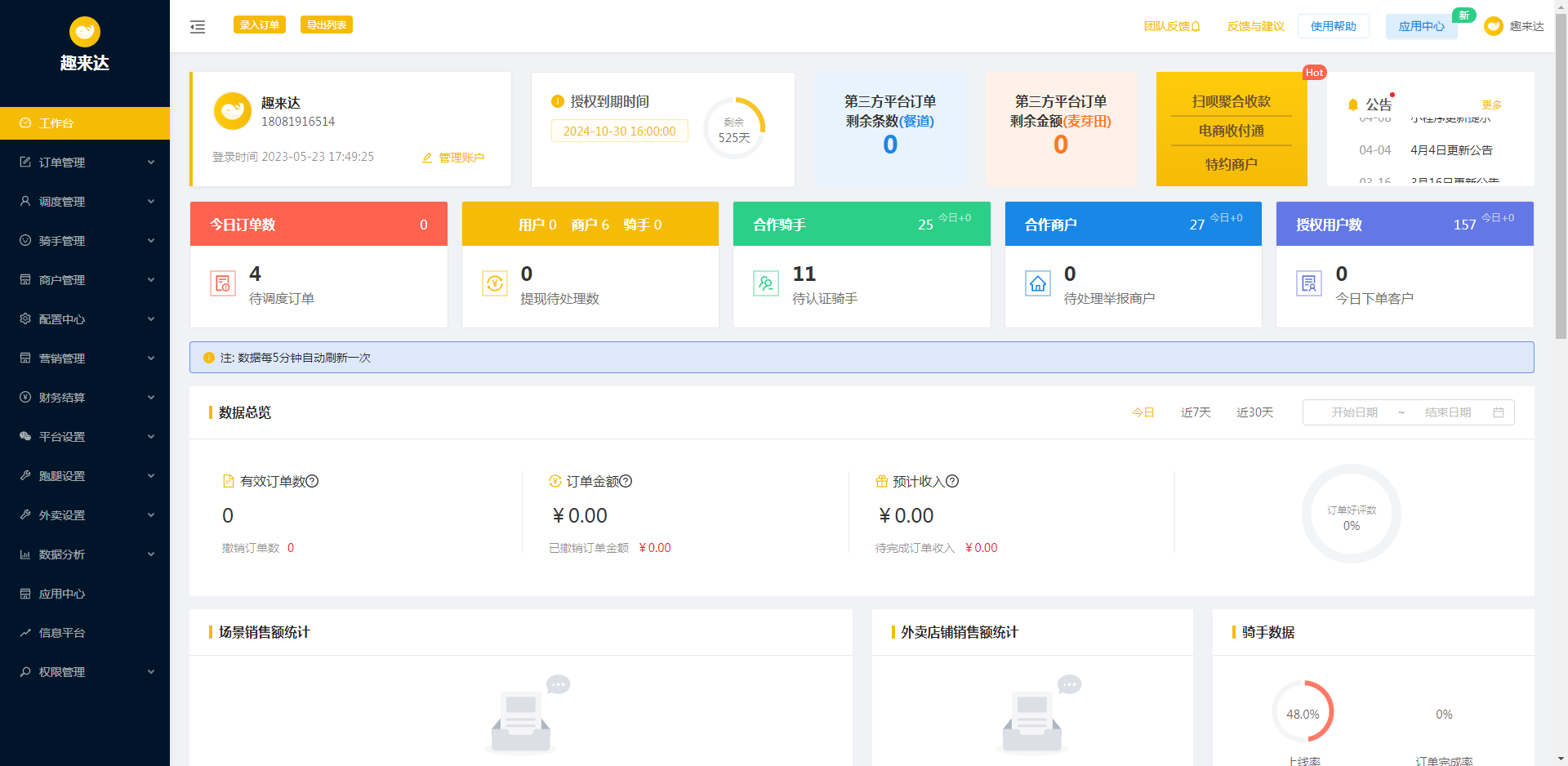Open calendar icon in date range picker
This screenshot has height=766, width=1568.
point(1499,413)
